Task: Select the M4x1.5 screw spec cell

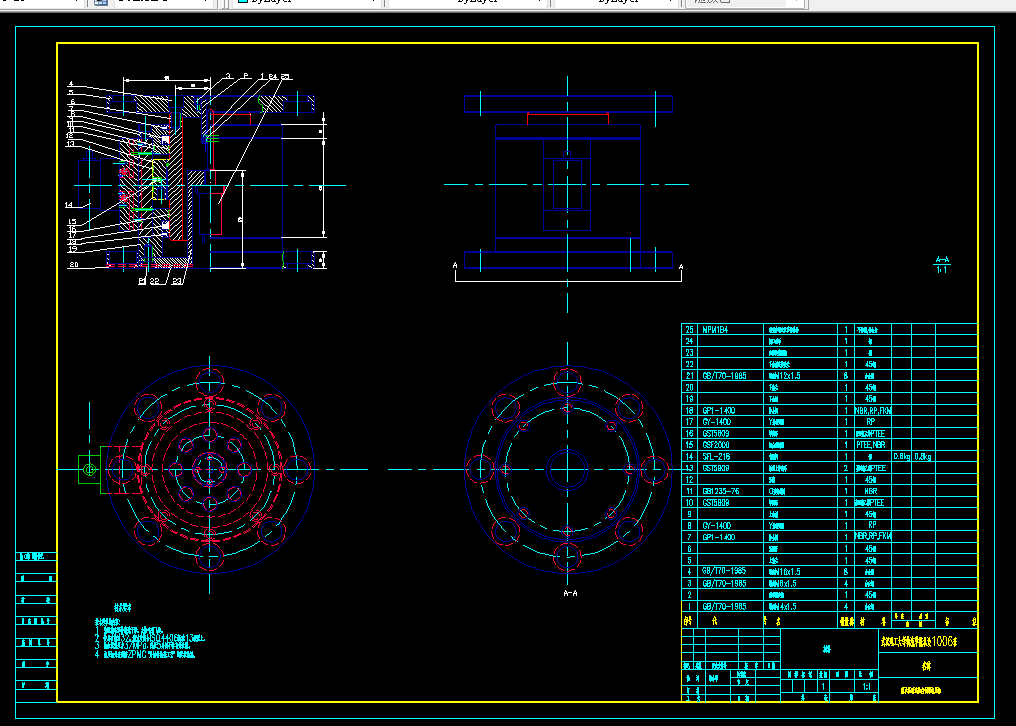Action: (x=782, y=606)
